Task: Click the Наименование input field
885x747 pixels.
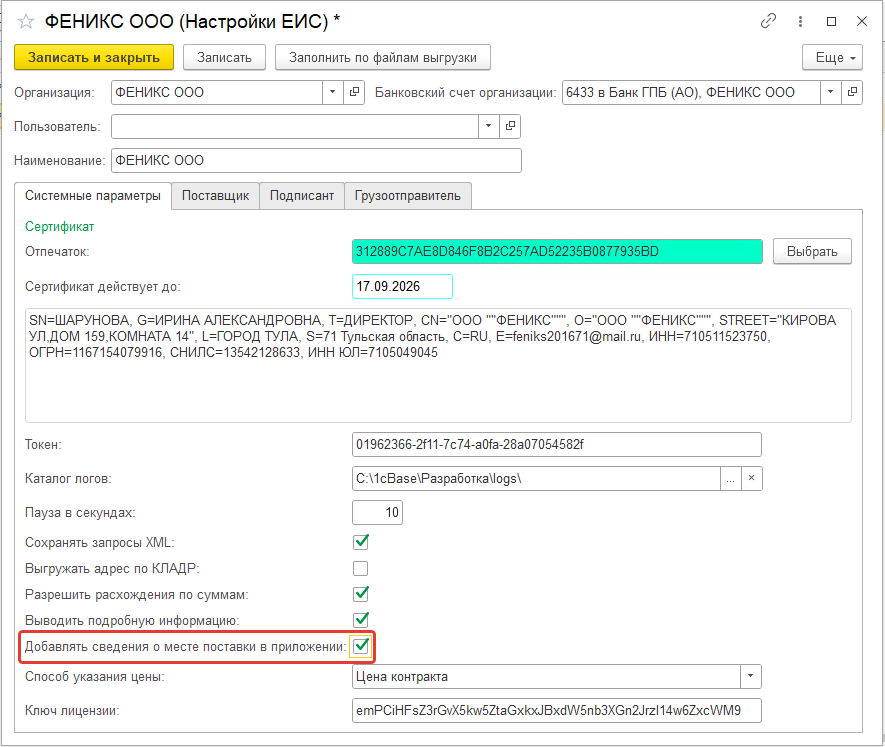Action: pyautogui.click(x=316, y=160)
